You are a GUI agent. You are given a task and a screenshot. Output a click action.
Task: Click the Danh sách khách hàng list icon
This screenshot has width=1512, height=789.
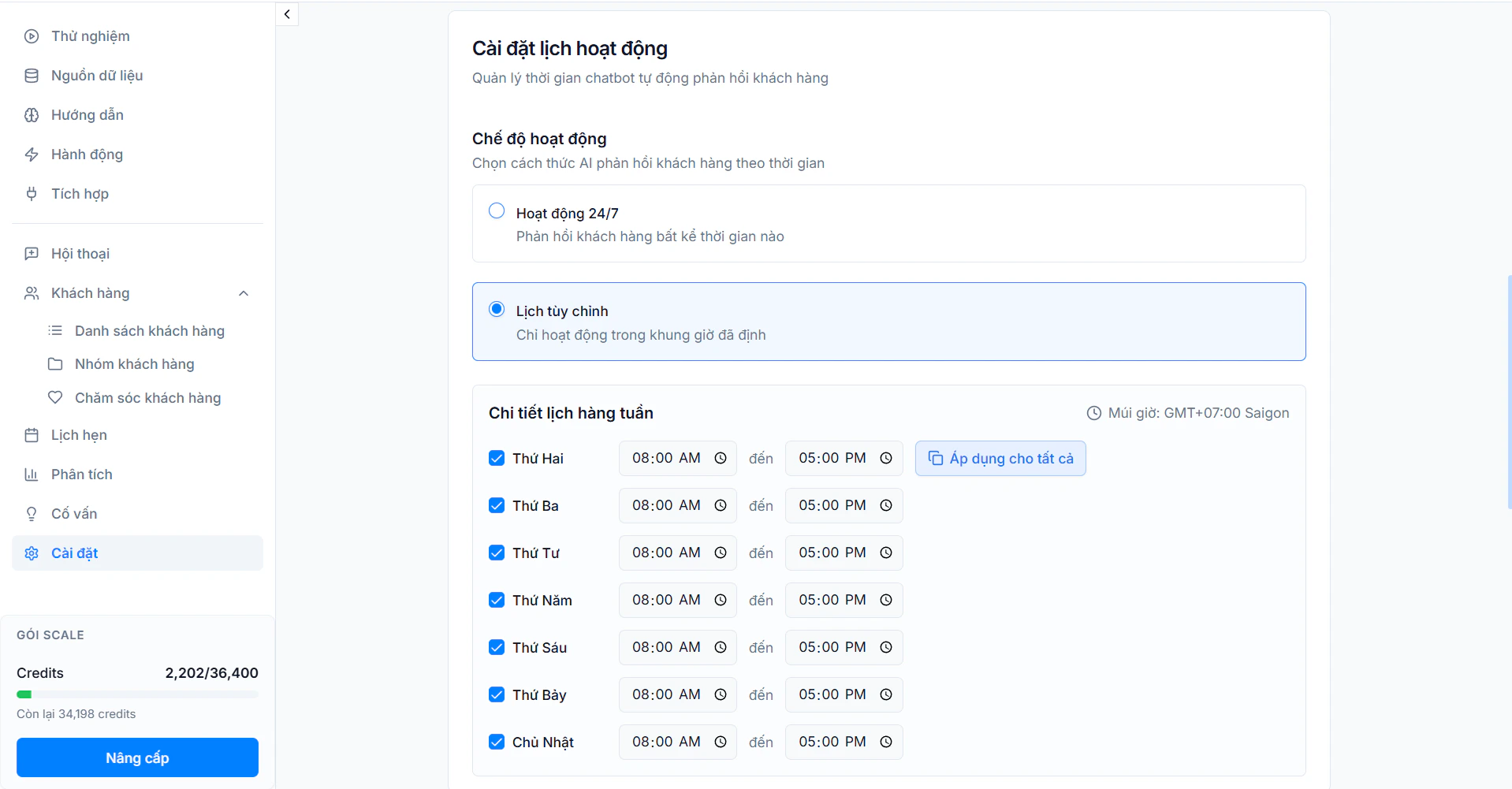[55, 331]
